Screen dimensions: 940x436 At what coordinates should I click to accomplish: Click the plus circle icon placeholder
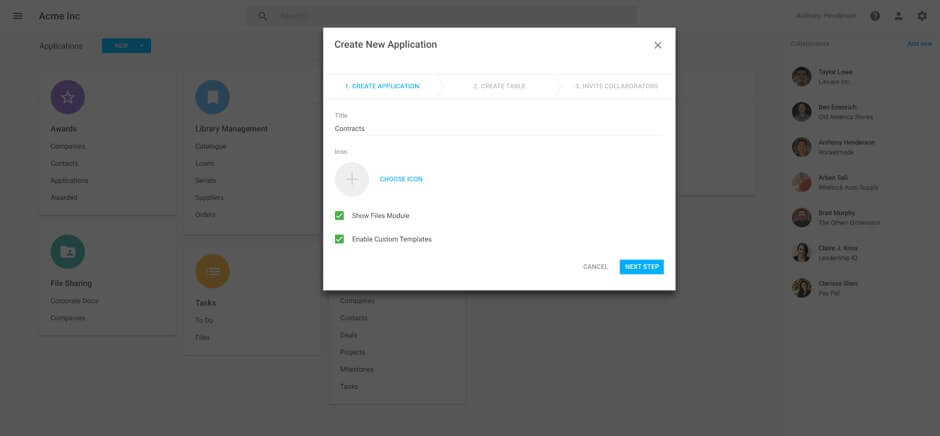tap(351, 179)
